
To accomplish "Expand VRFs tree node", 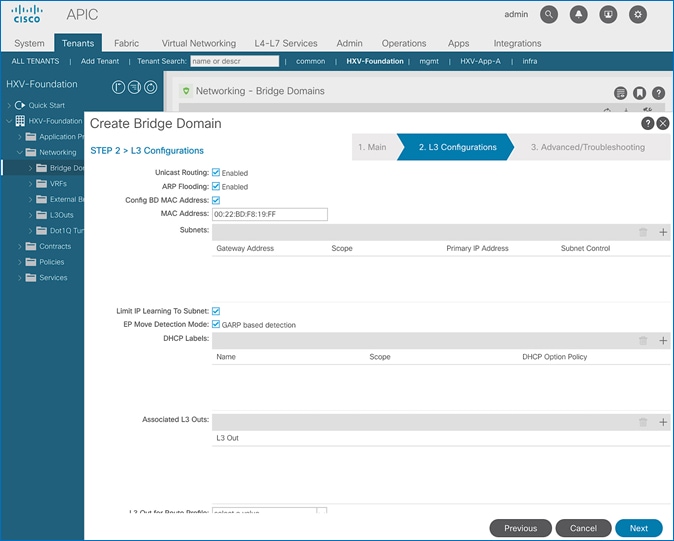I will [x=31, y=183].
